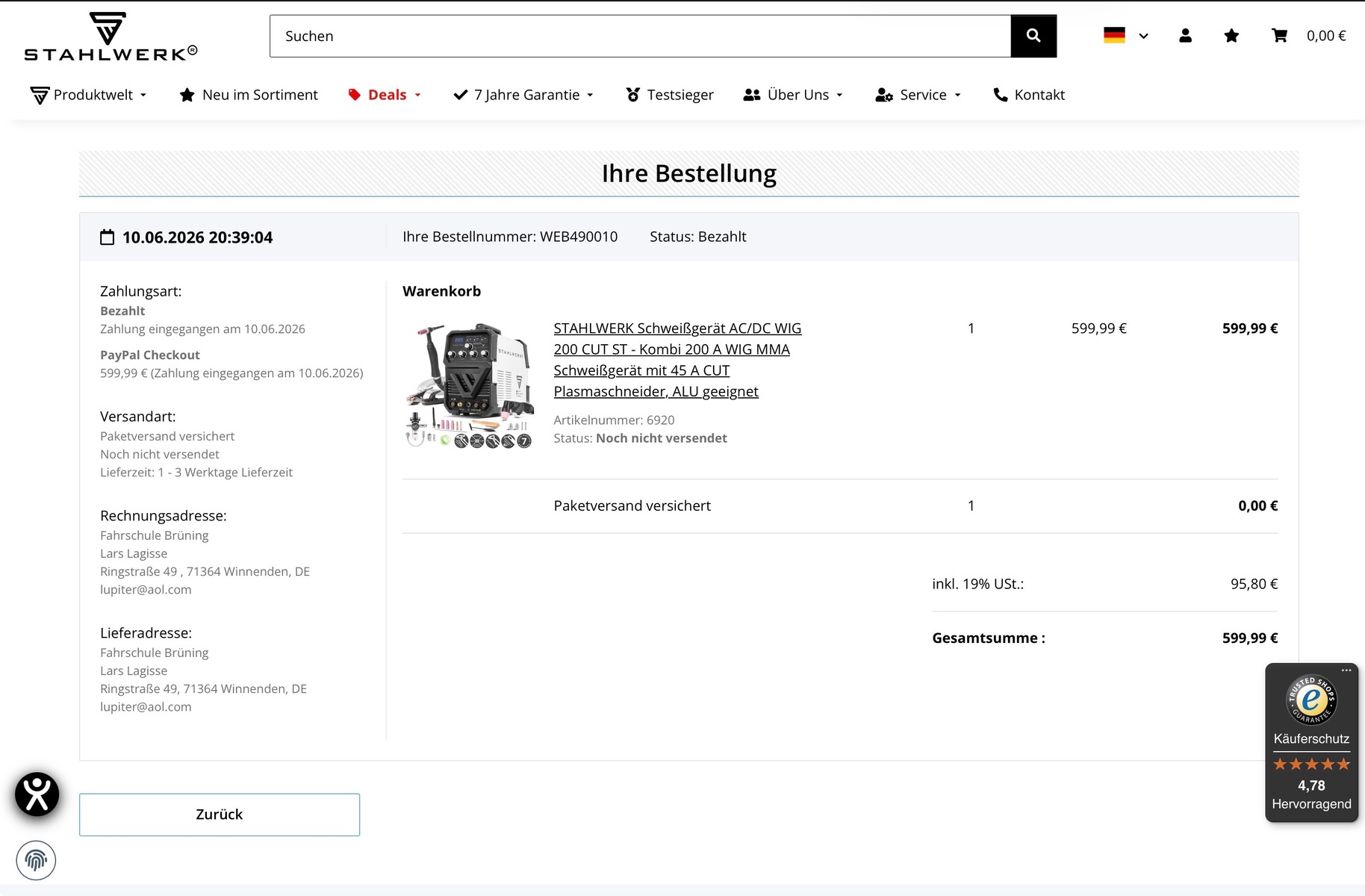Viewport: 1365px width, 896px height.
Task: Open Produktwelt menu
Action: [88, 95]
